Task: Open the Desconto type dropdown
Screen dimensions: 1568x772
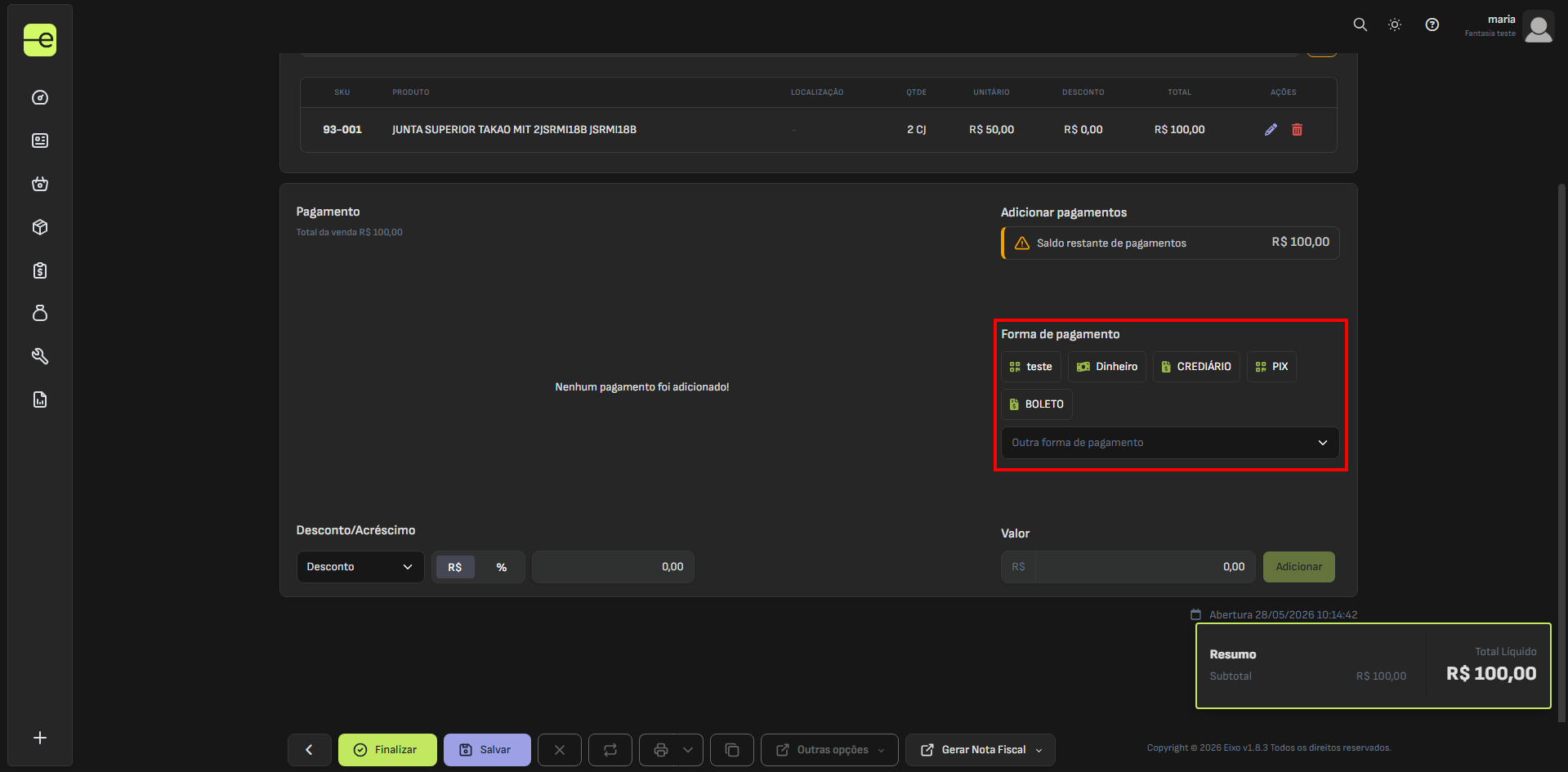Action: click(360, 567)
